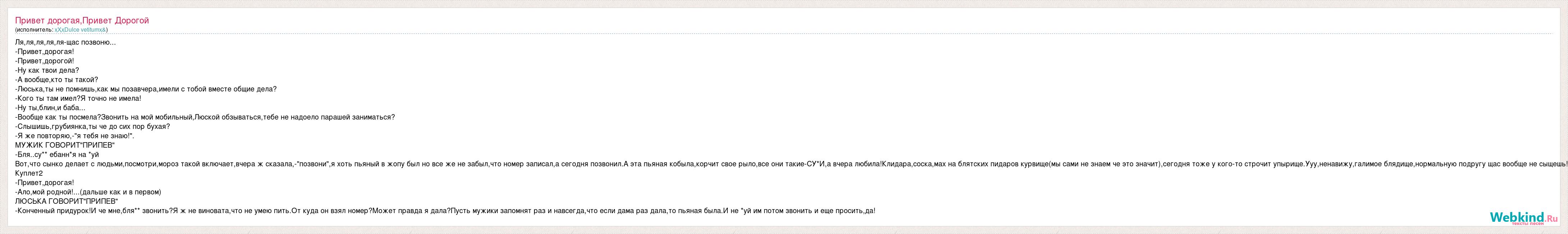The width and height of the screenshot is (1568, 234).
Task: Click the heading "ЛЮСЬКА ГОВОРИТ"ПРИПЕВ""
Action: 66,201
